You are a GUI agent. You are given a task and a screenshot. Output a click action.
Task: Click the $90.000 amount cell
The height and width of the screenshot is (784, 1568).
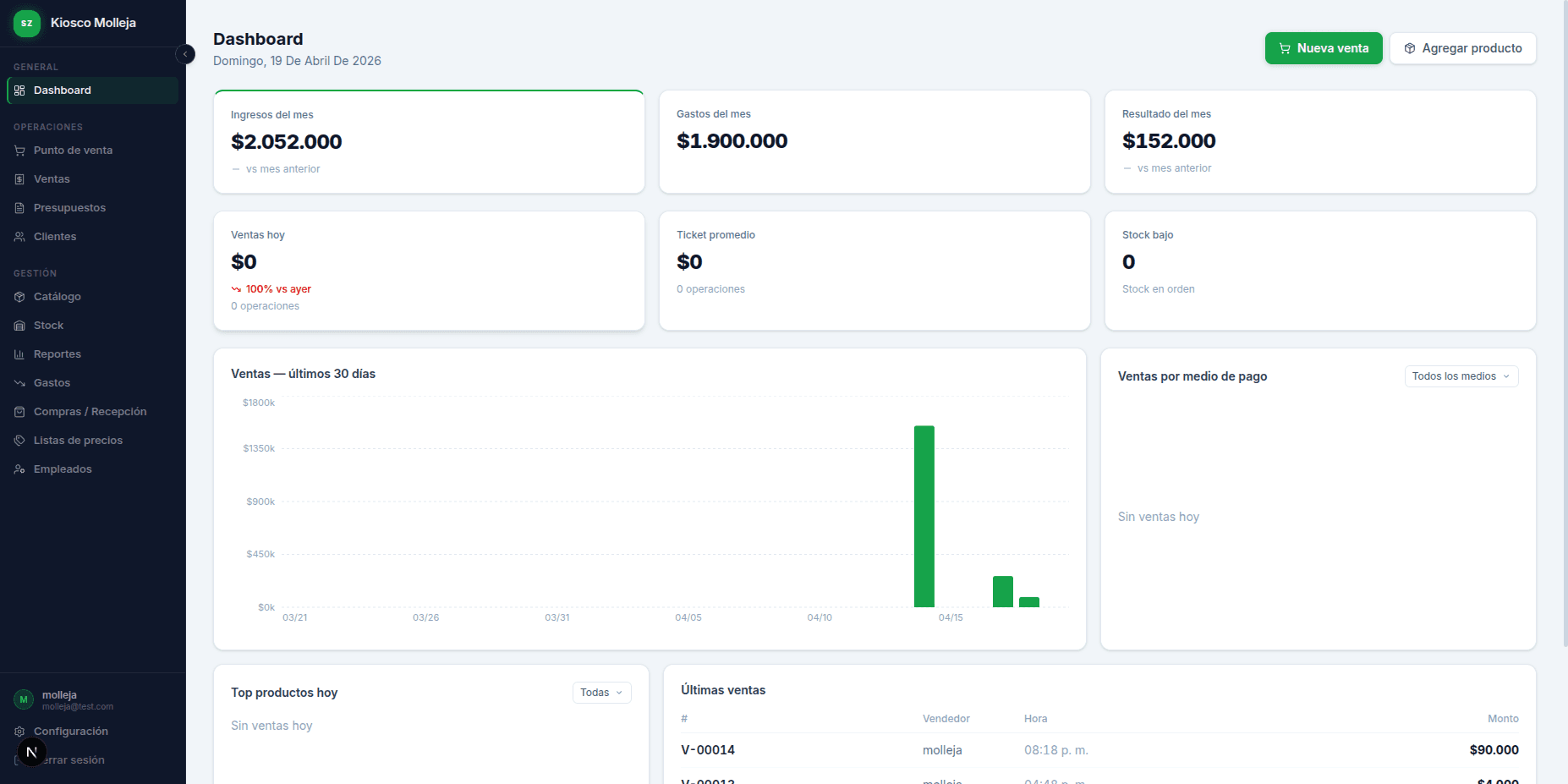coord(1494,750)
